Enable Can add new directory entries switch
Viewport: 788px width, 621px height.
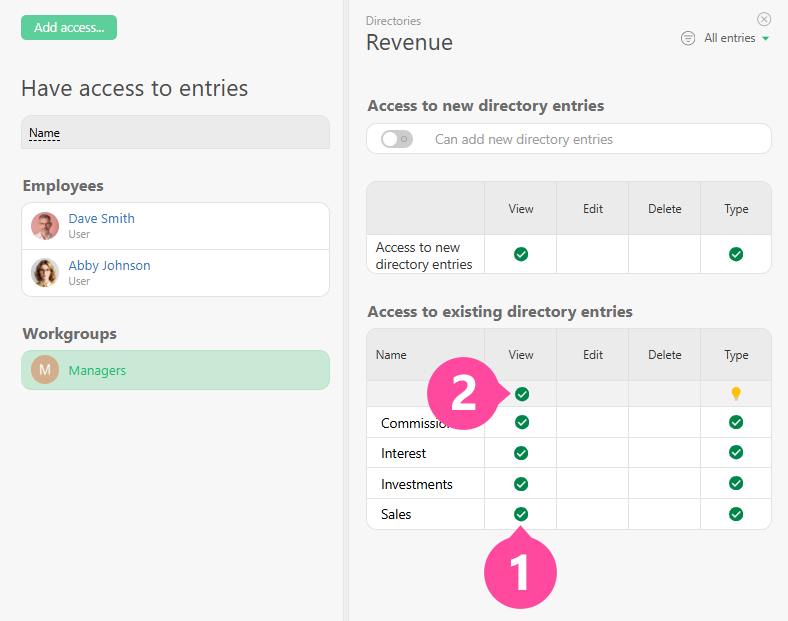click(x=397, y=139)
